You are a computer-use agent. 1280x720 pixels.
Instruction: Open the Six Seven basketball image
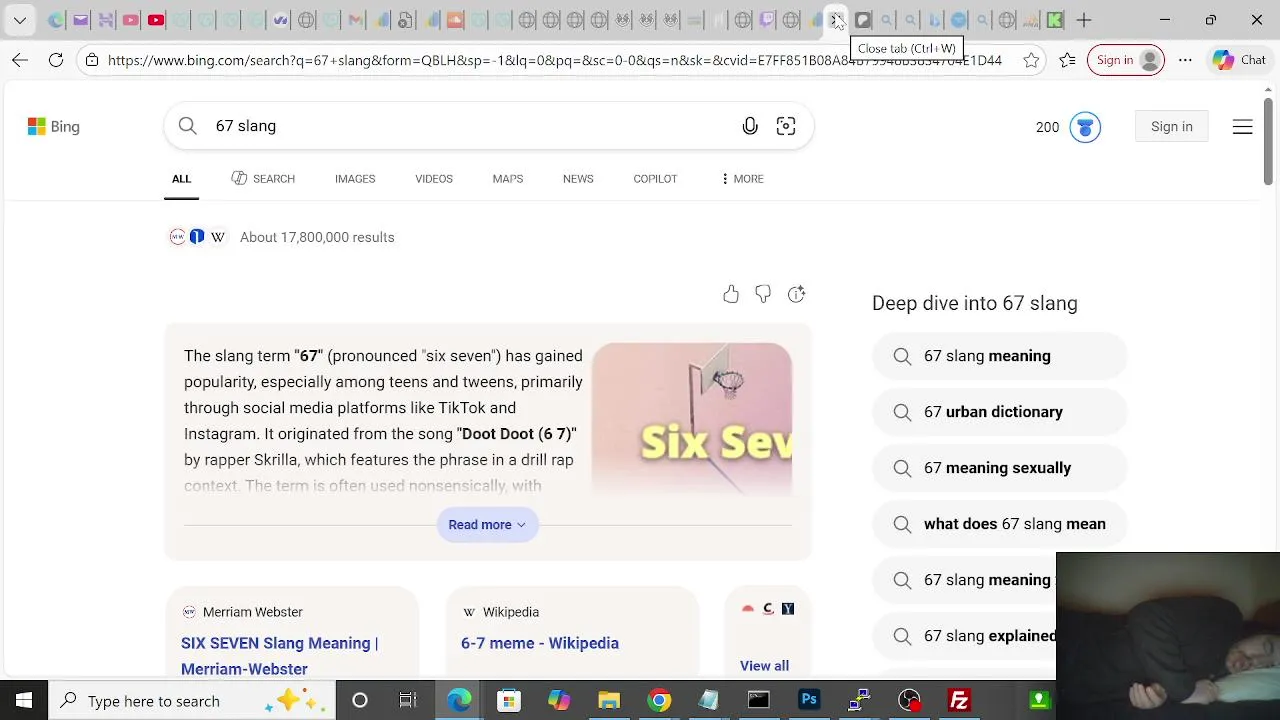tap(692, 417)
